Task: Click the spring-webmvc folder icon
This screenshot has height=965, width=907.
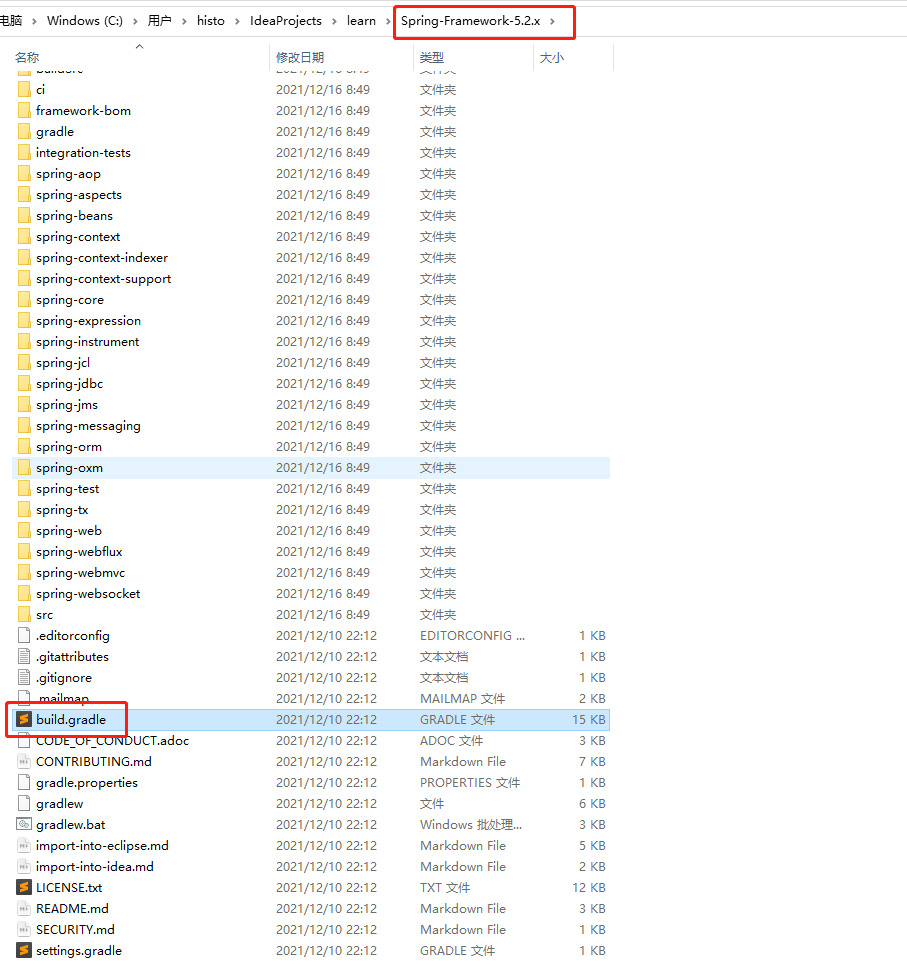Action: 24,572
